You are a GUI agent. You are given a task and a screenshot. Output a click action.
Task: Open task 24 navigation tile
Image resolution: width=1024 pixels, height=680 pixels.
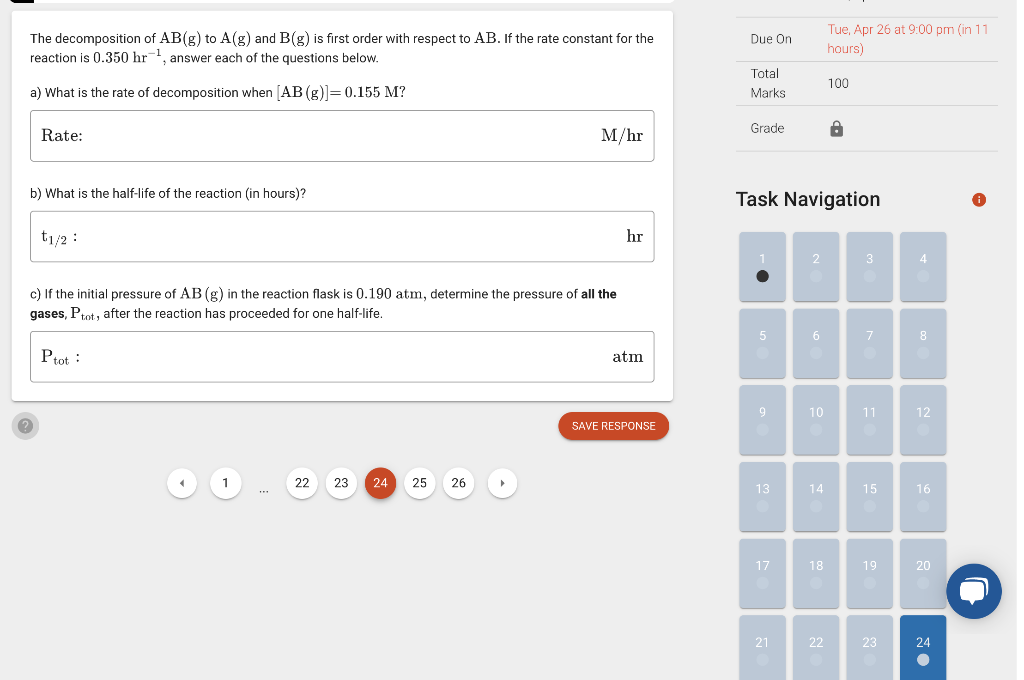(x=923, y=648)
